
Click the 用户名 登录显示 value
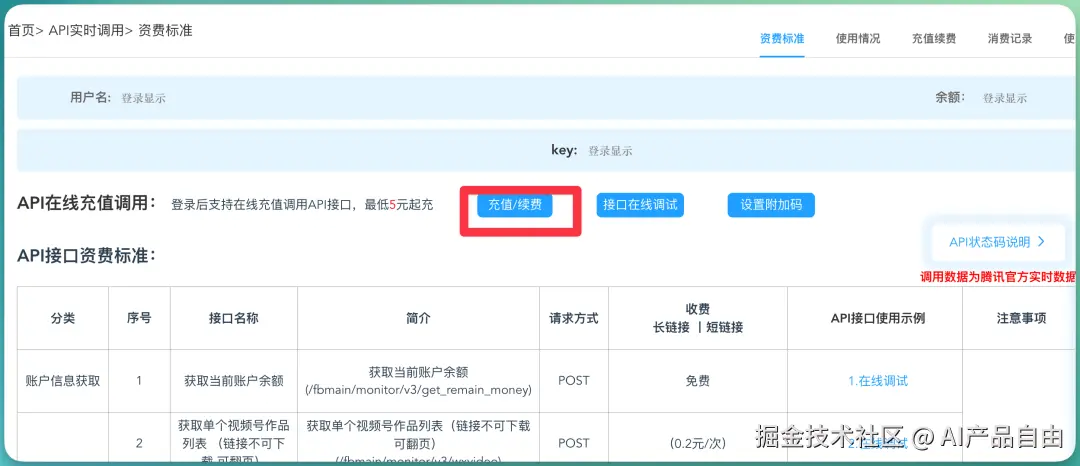(143, 98)
